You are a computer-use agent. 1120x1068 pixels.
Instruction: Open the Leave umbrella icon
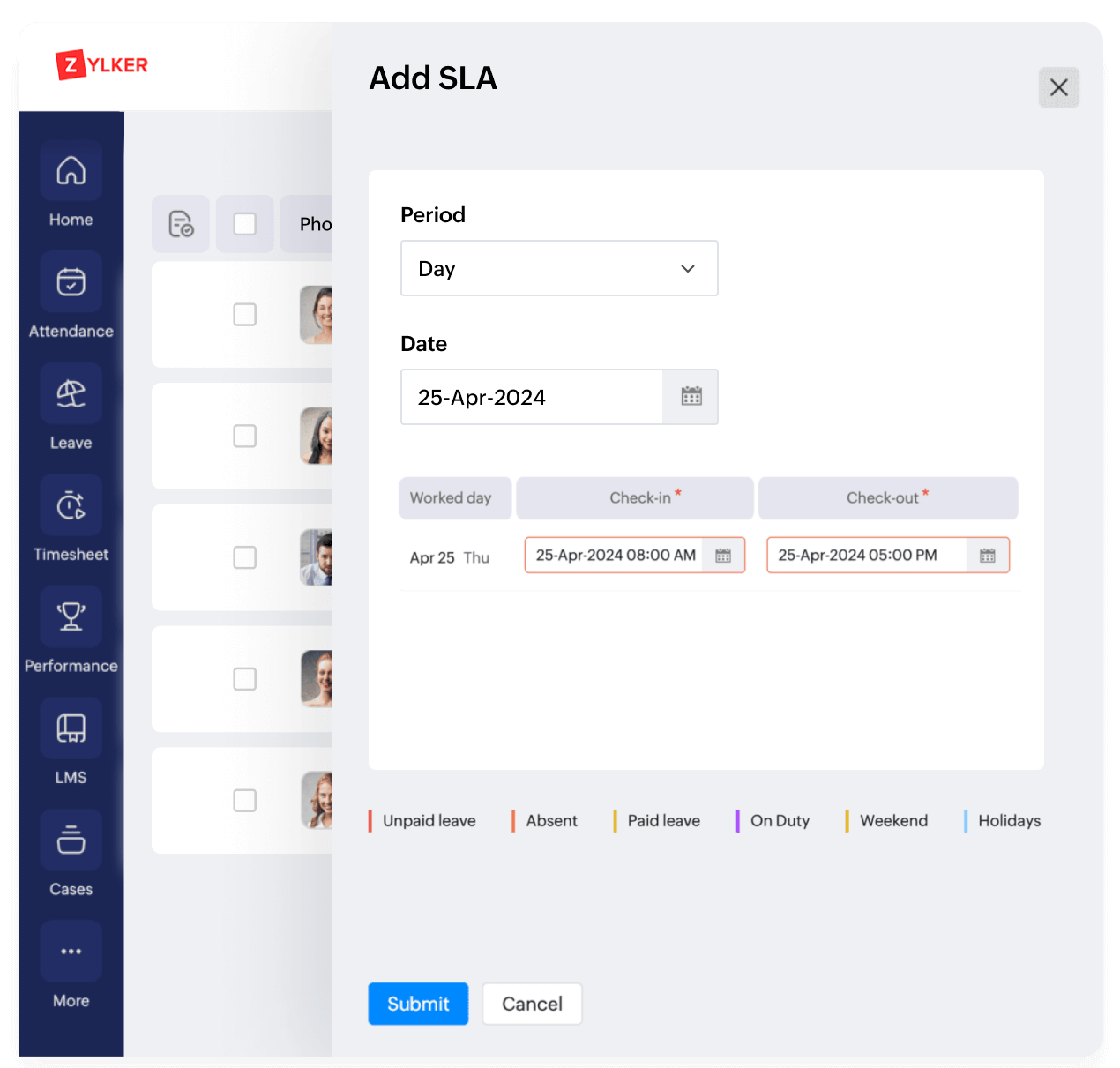point(71,393)
